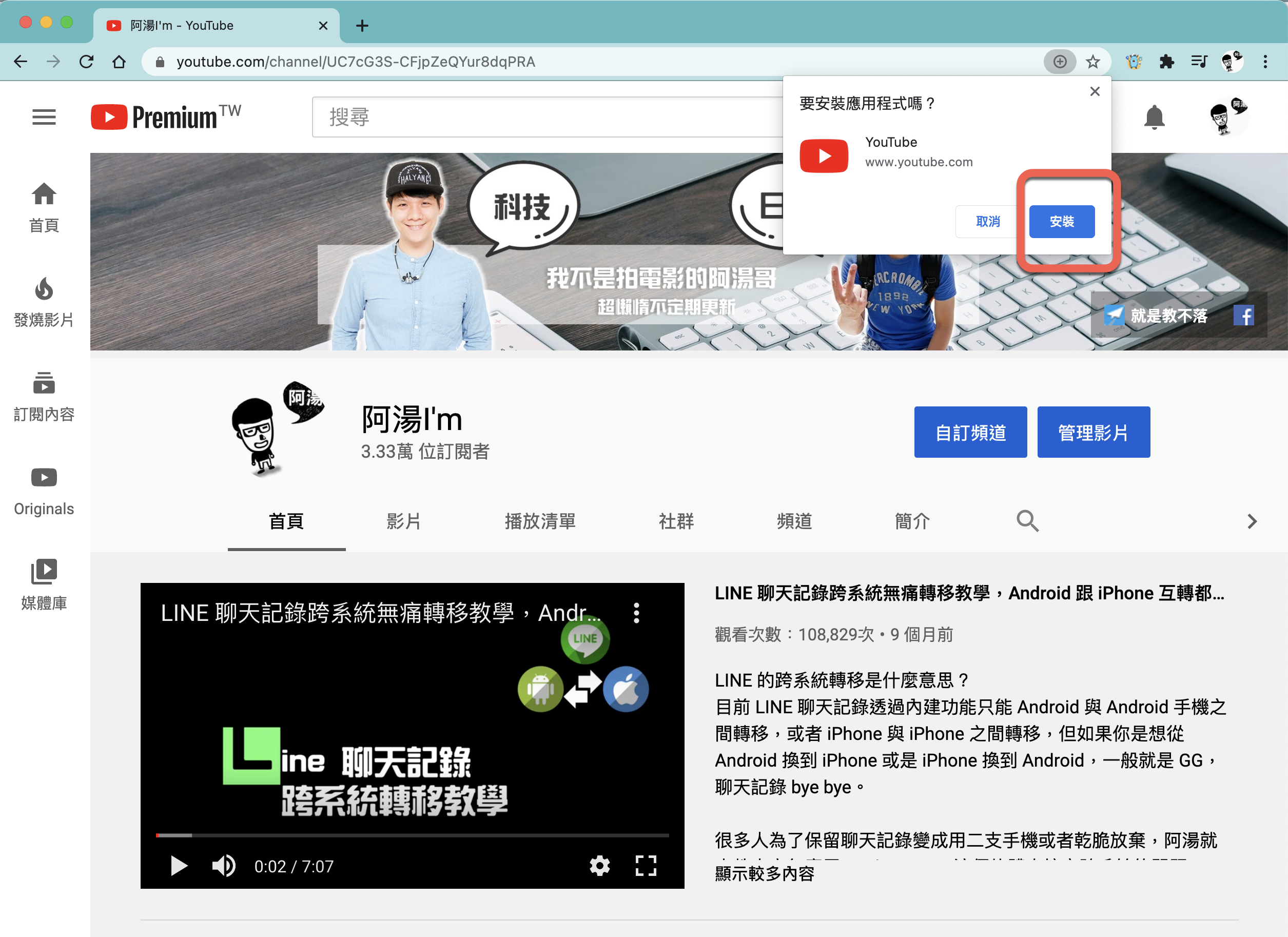Click the install app icon in address bar
This screenshot has width=1288, height=937.
(1059, 62)
